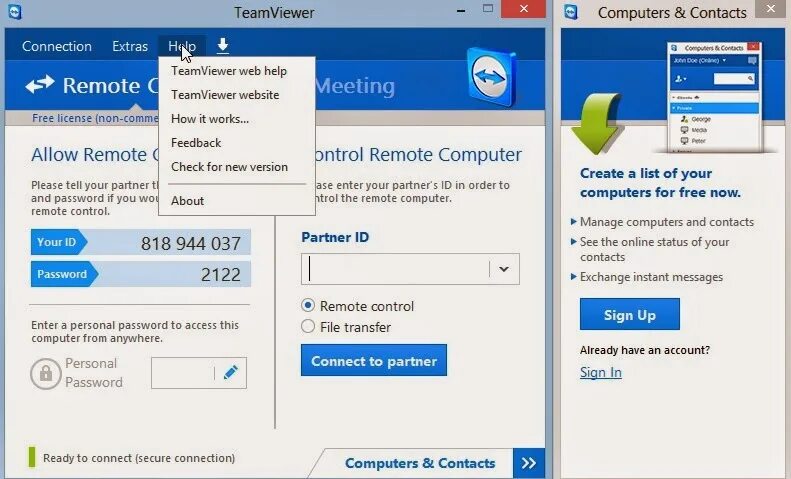Choose Check for new version

pos(230,167)
